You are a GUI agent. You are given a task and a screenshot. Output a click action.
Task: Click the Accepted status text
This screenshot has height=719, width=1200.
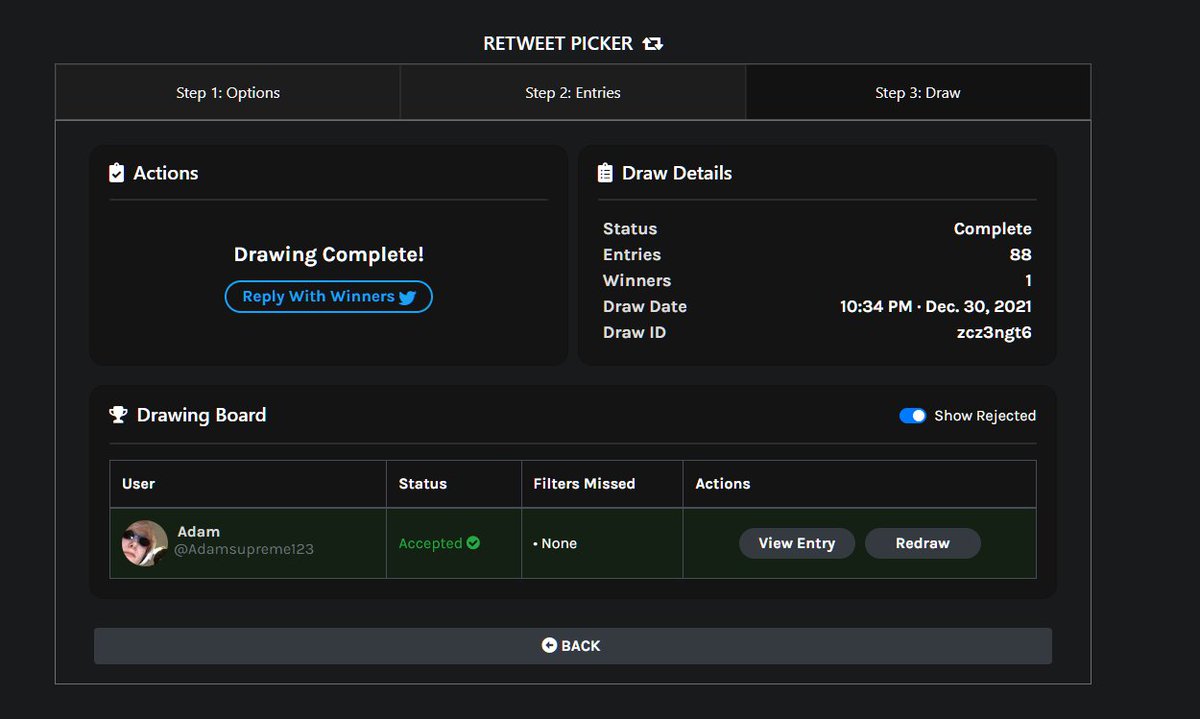pos(430,543)
